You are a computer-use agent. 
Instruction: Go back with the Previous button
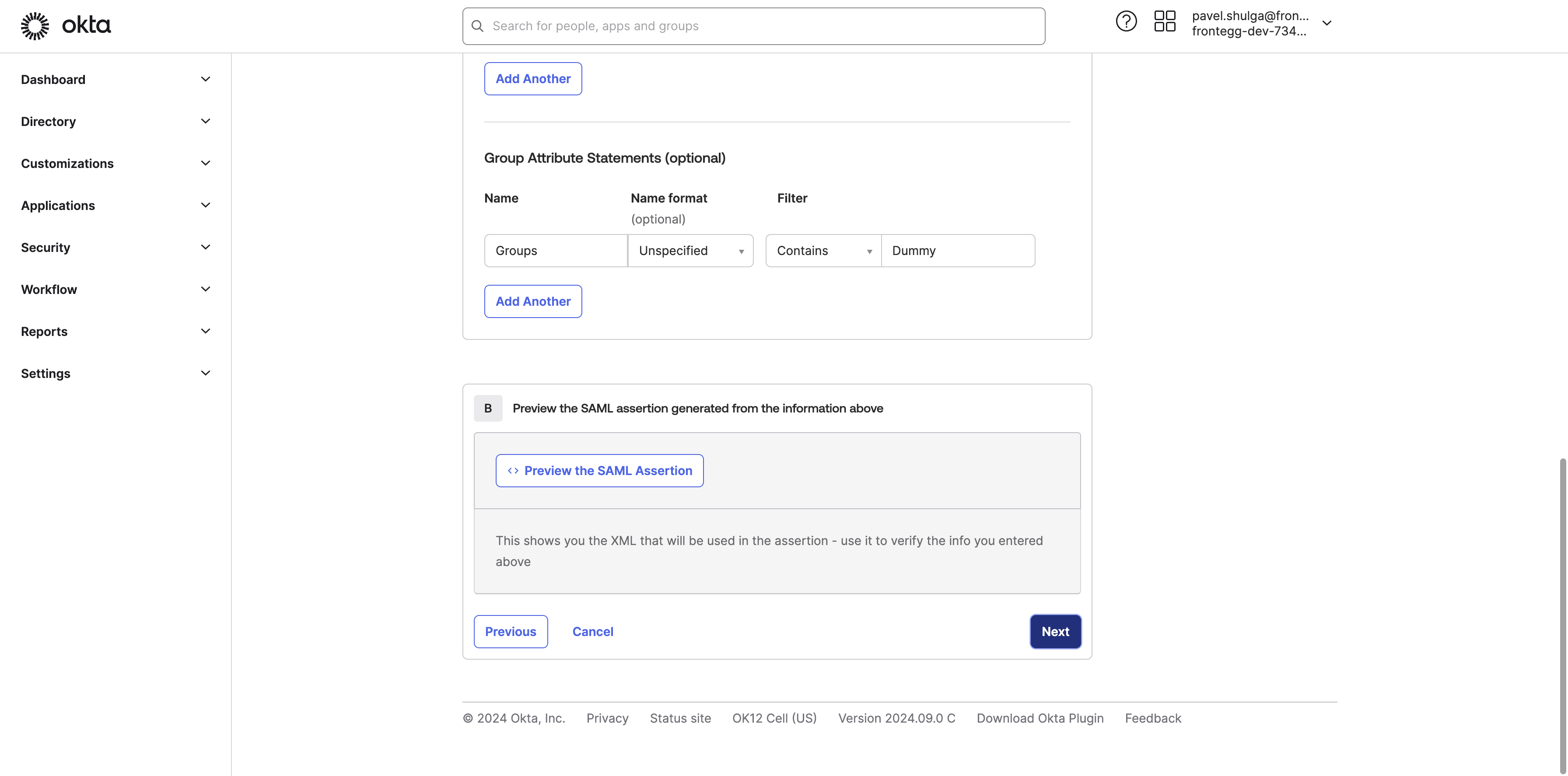pos(511,632)
